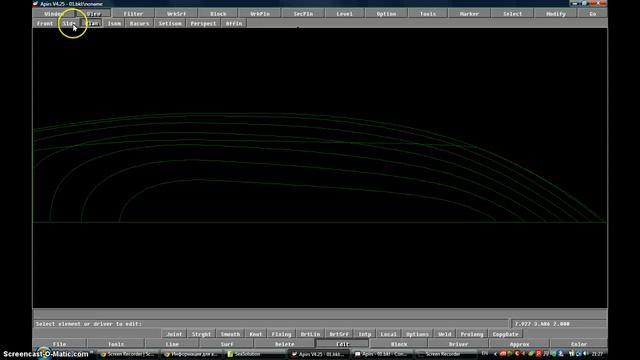640x360 pixels.
Task: Click the Windows Start button
Action: pyautogui.click(x=44, y=353)
